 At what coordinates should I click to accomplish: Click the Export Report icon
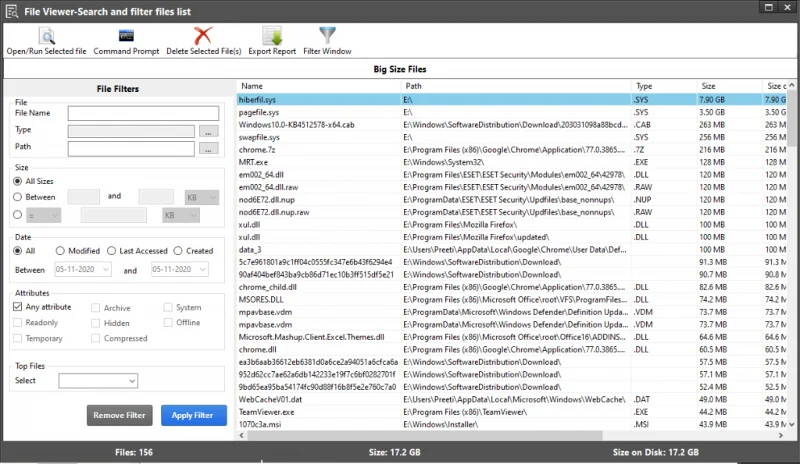(272, 36)
